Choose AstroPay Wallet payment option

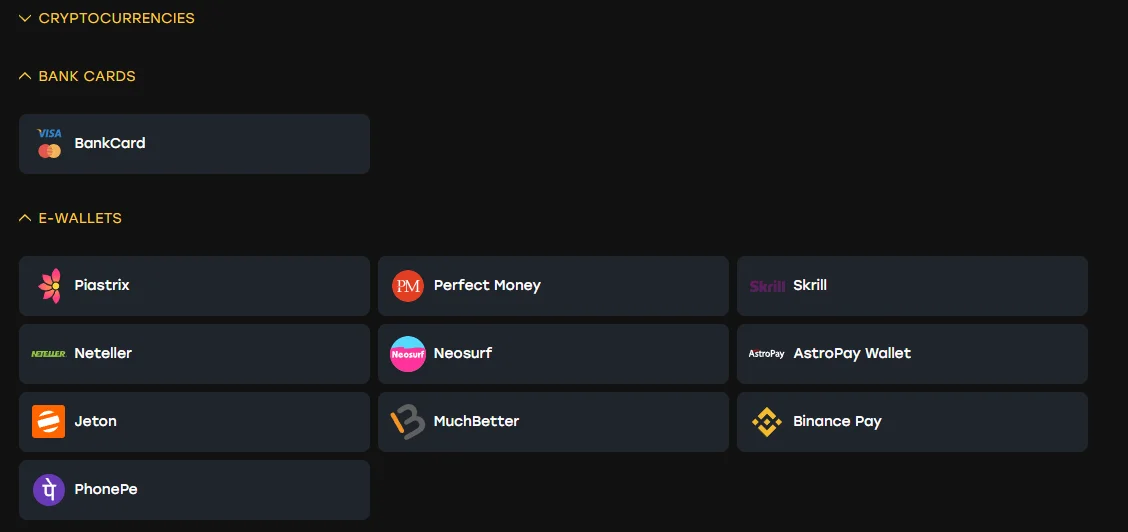pyautogui.click(x=912, y=354)
